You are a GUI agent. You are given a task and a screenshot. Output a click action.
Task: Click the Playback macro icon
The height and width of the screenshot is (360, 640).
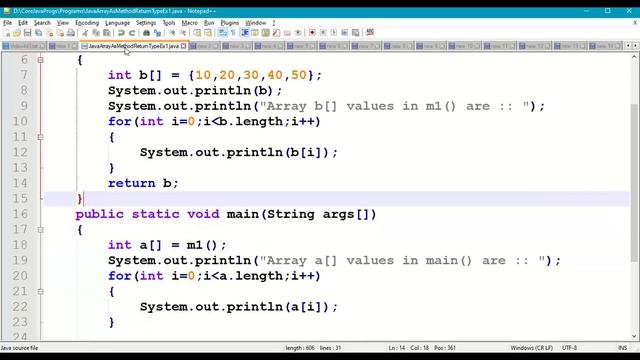[333, 33]
